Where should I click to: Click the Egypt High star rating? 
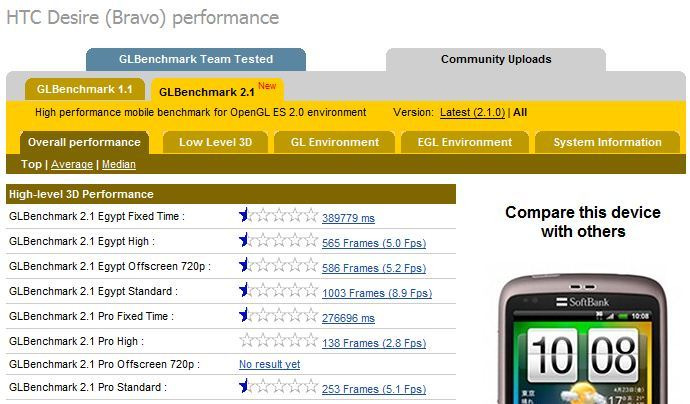tap(278, 240)
